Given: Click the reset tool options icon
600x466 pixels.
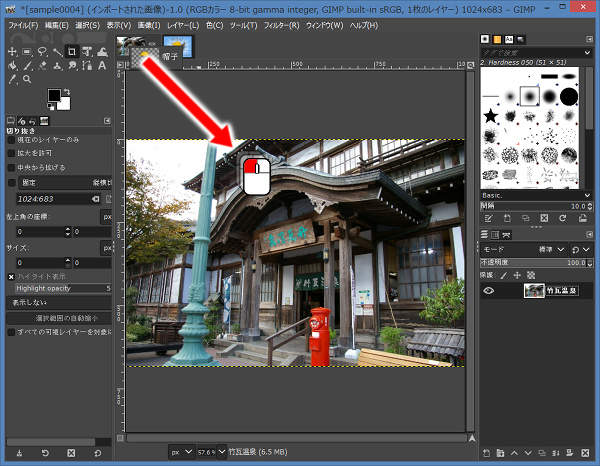Looking at the screenshot, I should point(97,453).
